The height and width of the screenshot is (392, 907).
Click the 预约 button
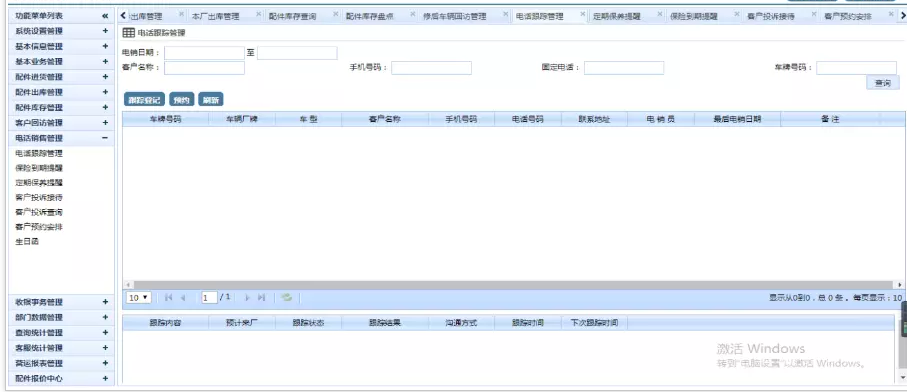tap(182, 99)
